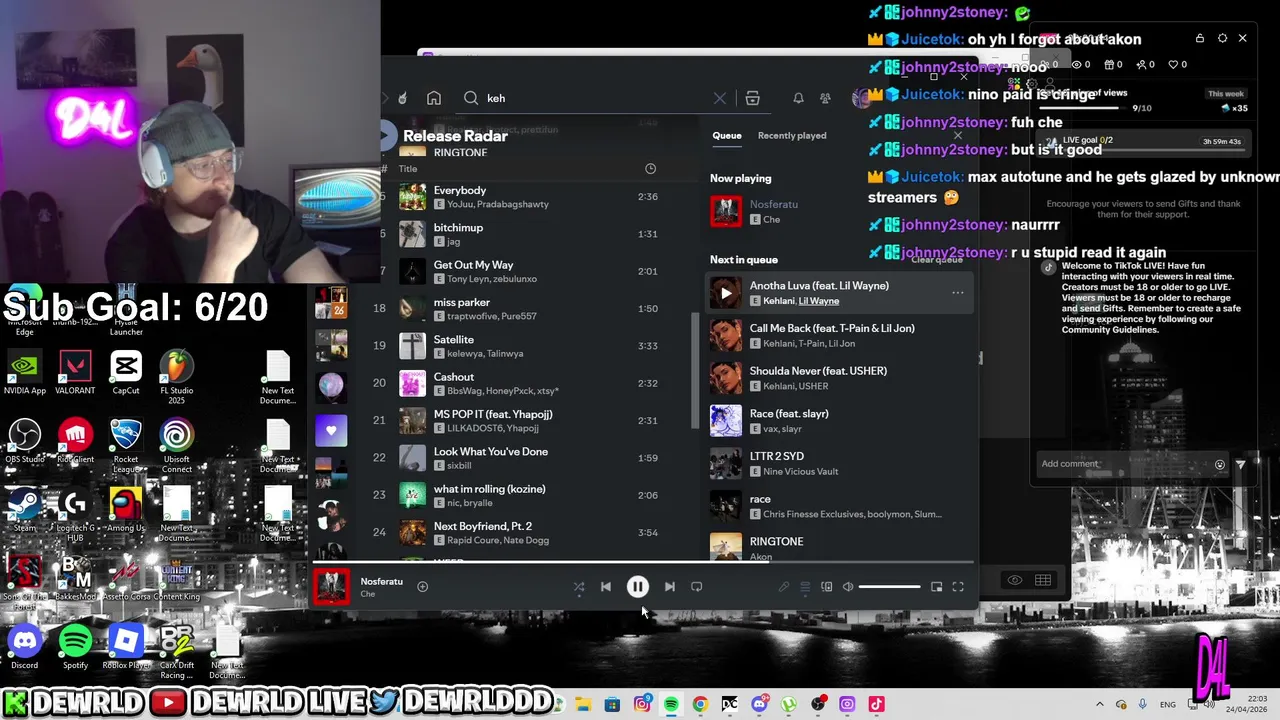Select the Everybody track row

coord(530,197)
